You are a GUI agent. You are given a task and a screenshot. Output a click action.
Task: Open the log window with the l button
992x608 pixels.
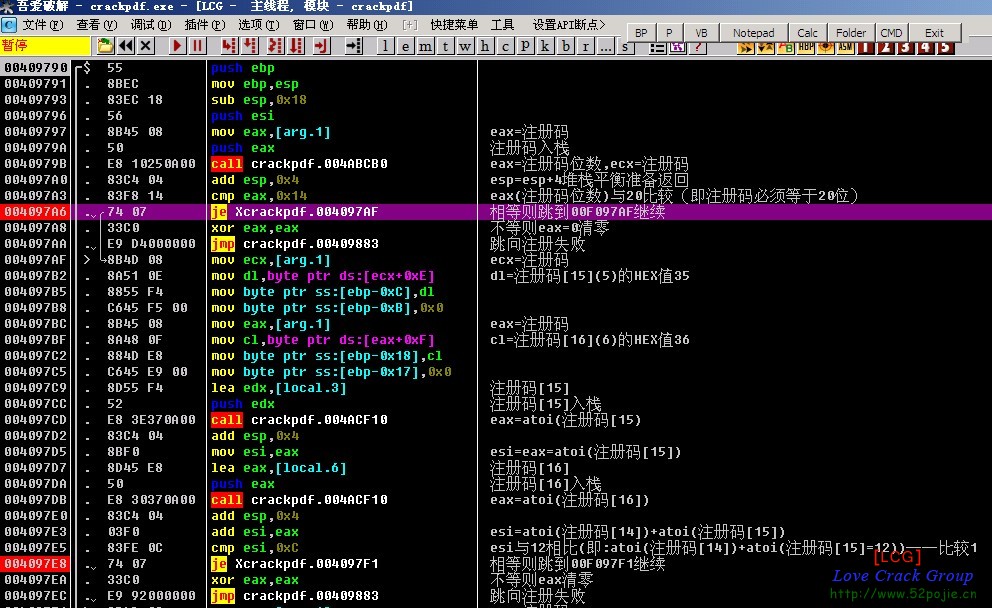pyautogui.click(x=385, y=46)
